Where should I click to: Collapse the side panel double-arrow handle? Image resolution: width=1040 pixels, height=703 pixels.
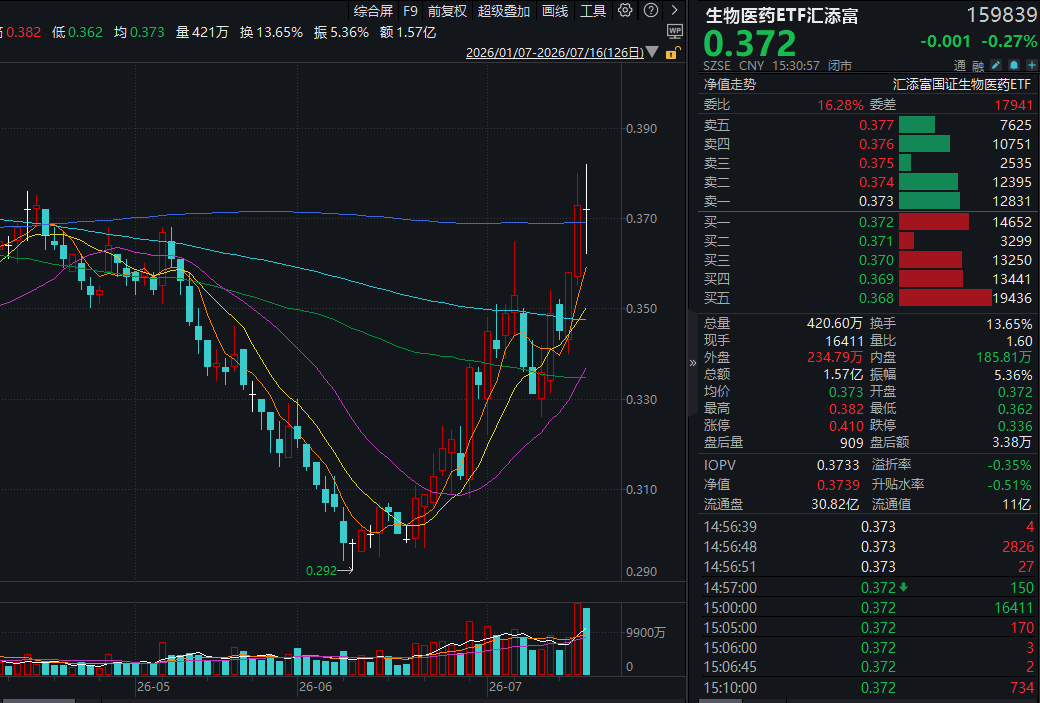(x=692, y=362)
